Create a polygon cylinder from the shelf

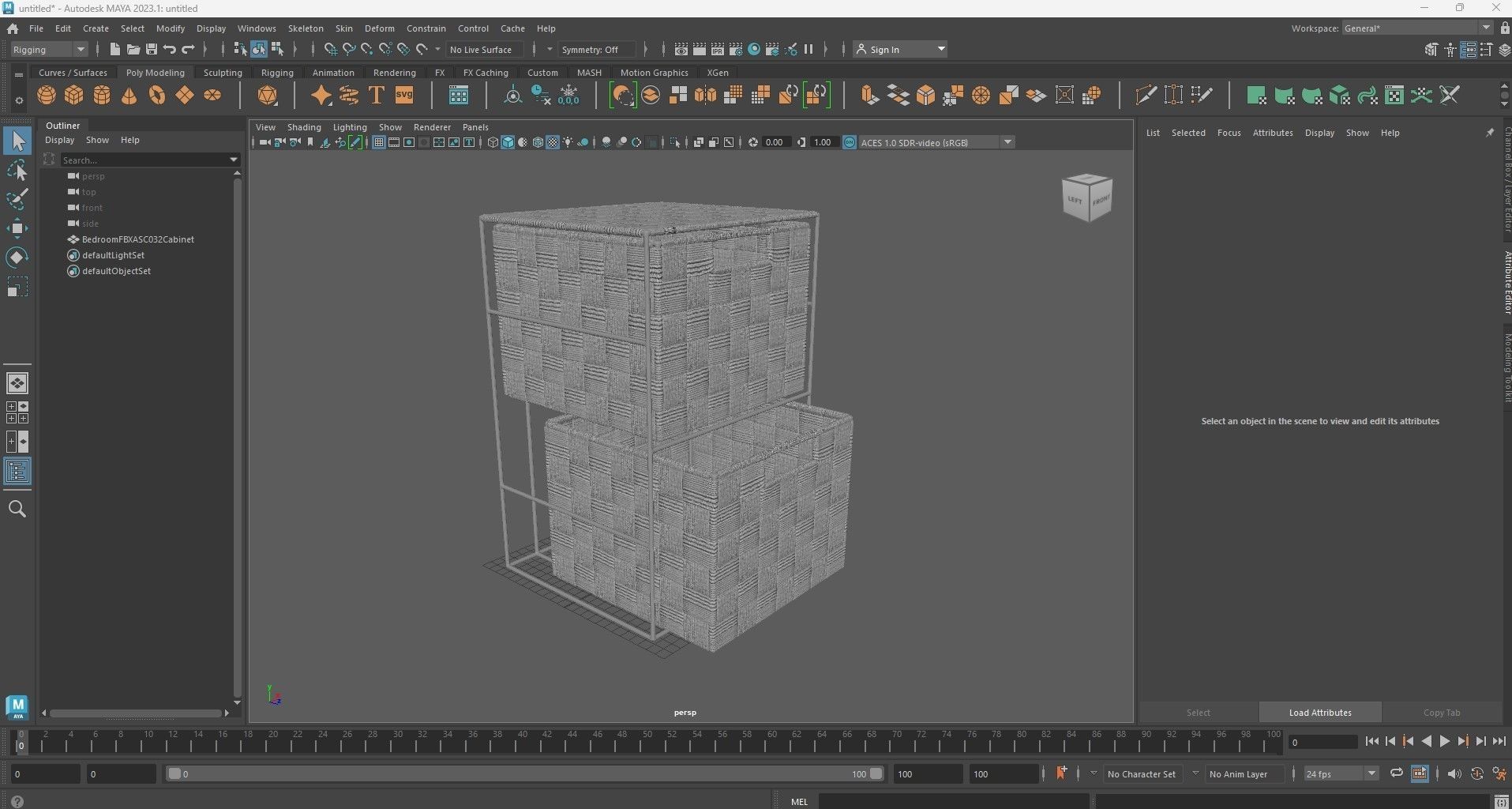coord(102,96)
